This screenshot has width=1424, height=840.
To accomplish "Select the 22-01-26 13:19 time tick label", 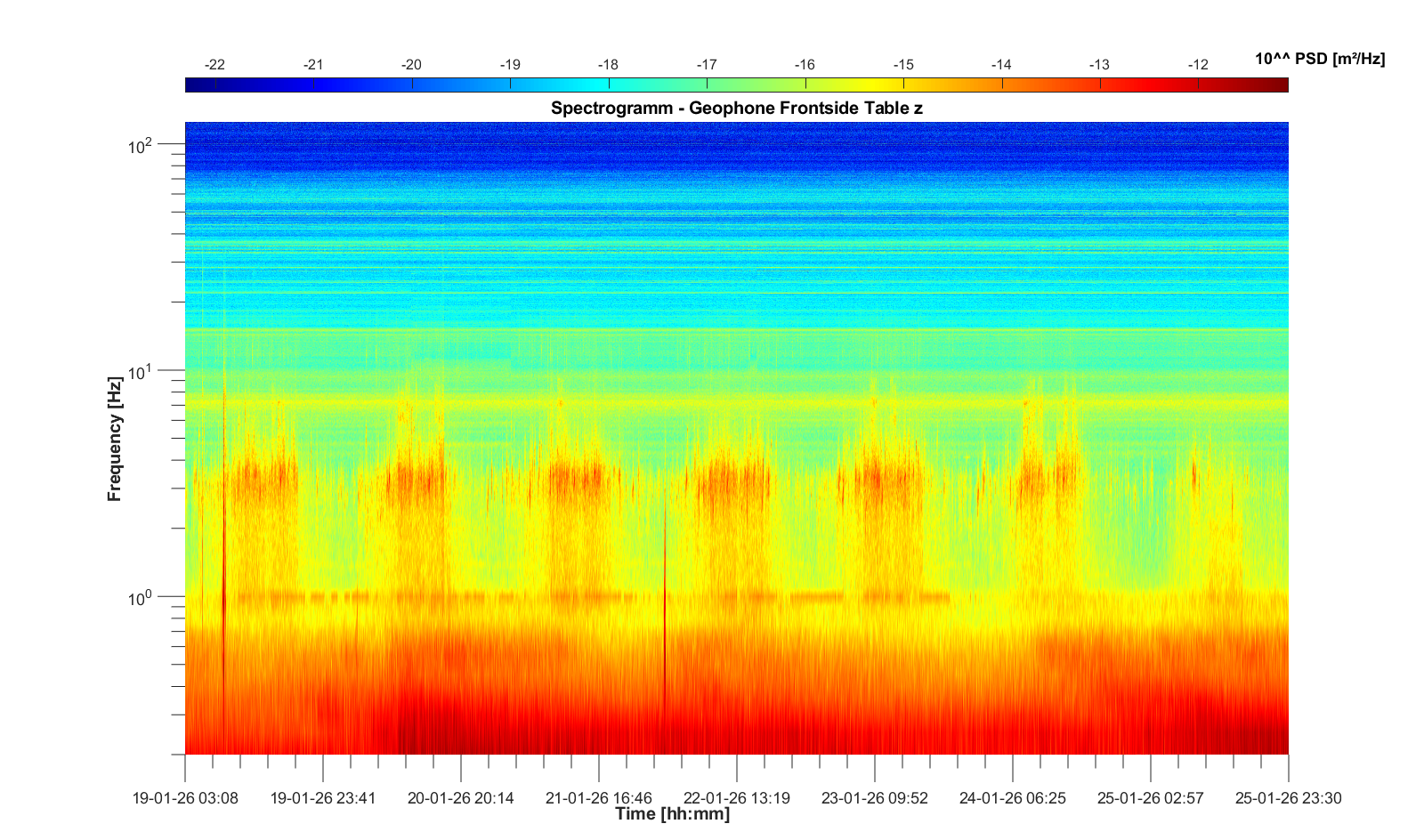I will [x=737, y=798].
